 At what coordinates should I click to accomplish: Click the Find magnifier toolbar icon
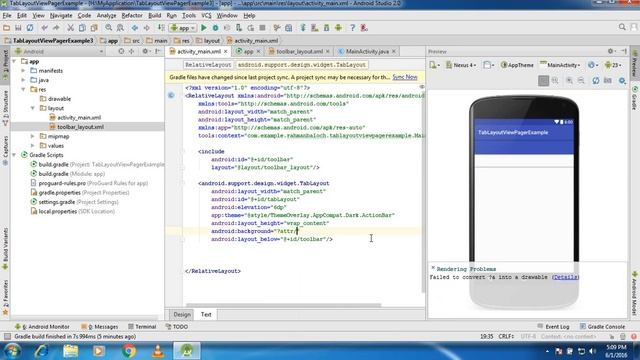[x=108, y=28]
